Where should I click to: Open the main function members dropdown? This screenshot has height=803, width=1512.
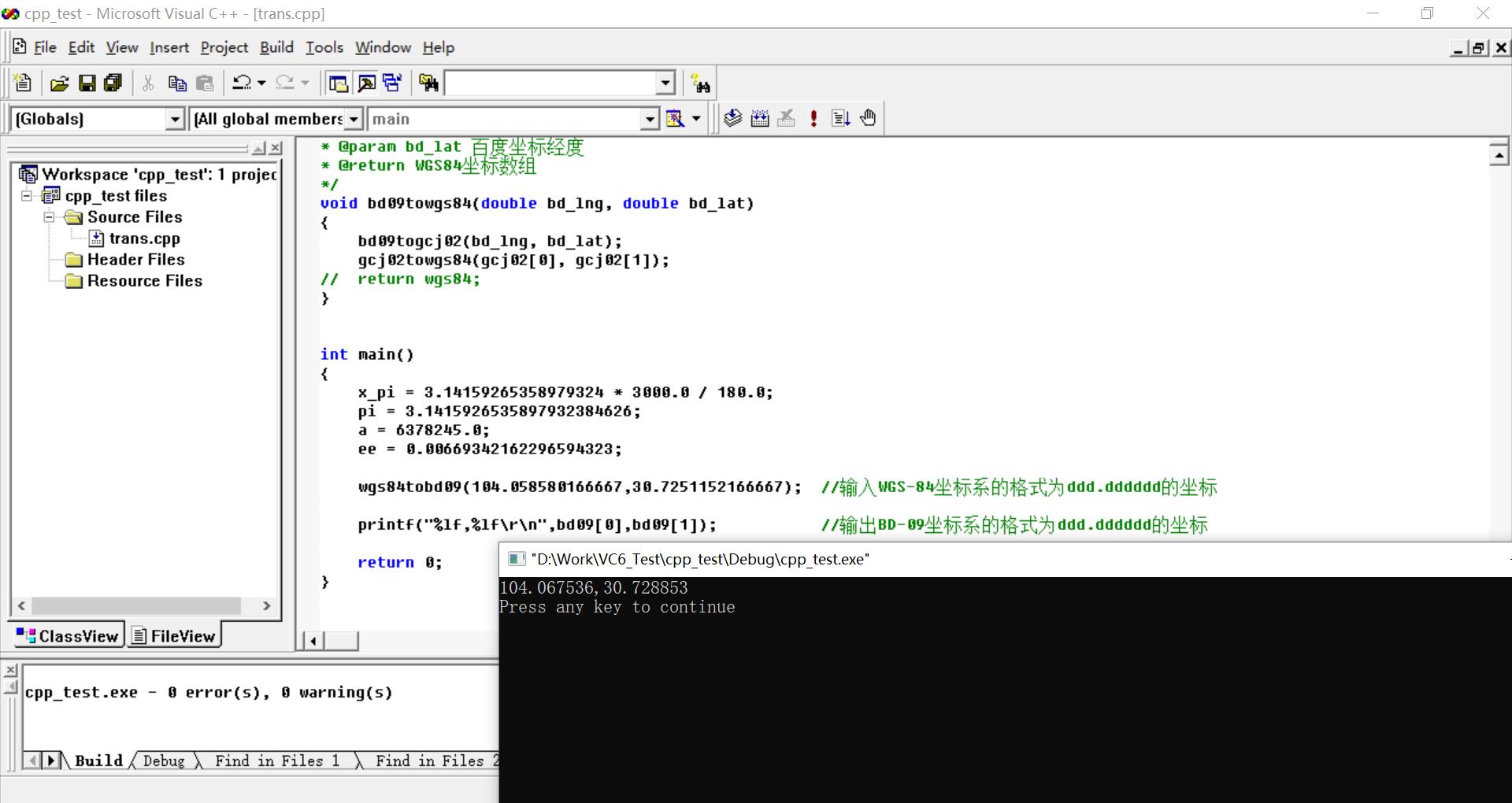649,119
